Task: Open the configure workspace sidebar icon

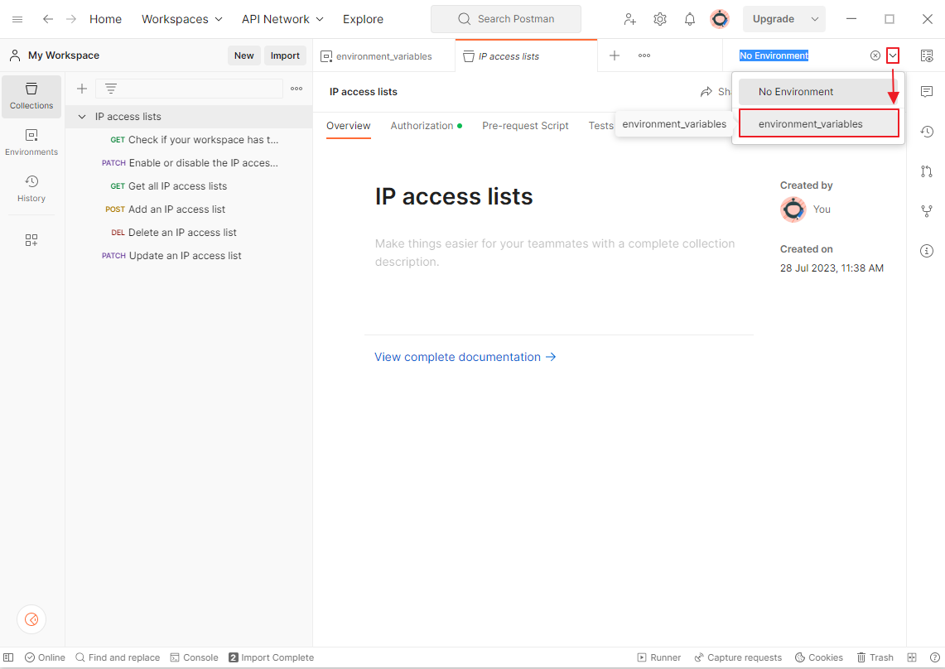Action: 31,240
